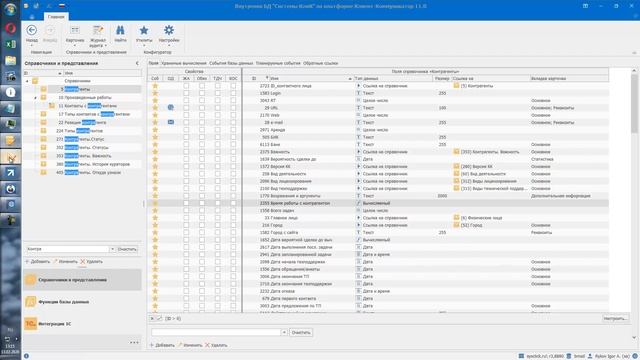
Task: Click the scroll down arrow of main area
Action: tap(634, 338)
